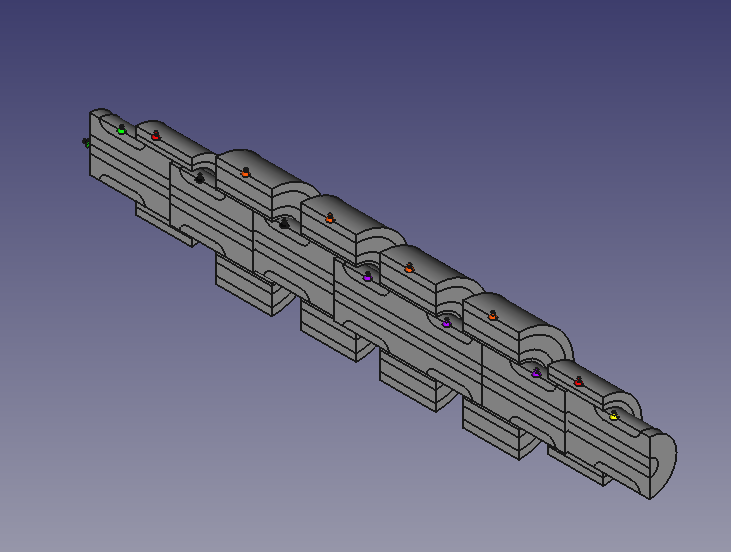Screen dimensions: 731x552
Task: Select the rightmost black marker
Action: pos(284,223)
